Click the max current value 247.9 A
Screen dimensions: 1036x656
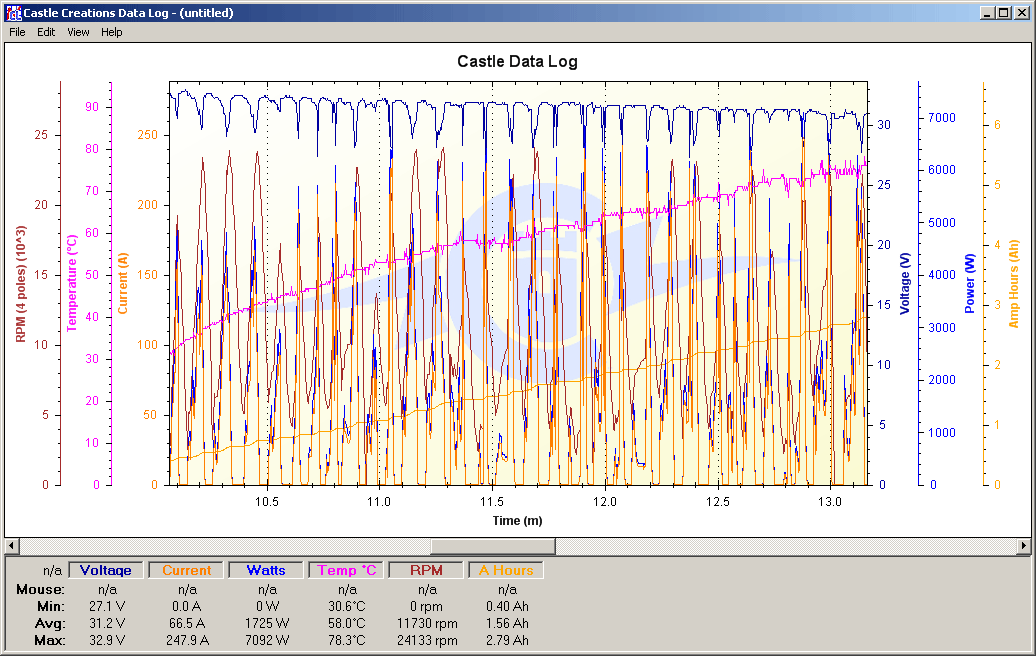point(187,640)
